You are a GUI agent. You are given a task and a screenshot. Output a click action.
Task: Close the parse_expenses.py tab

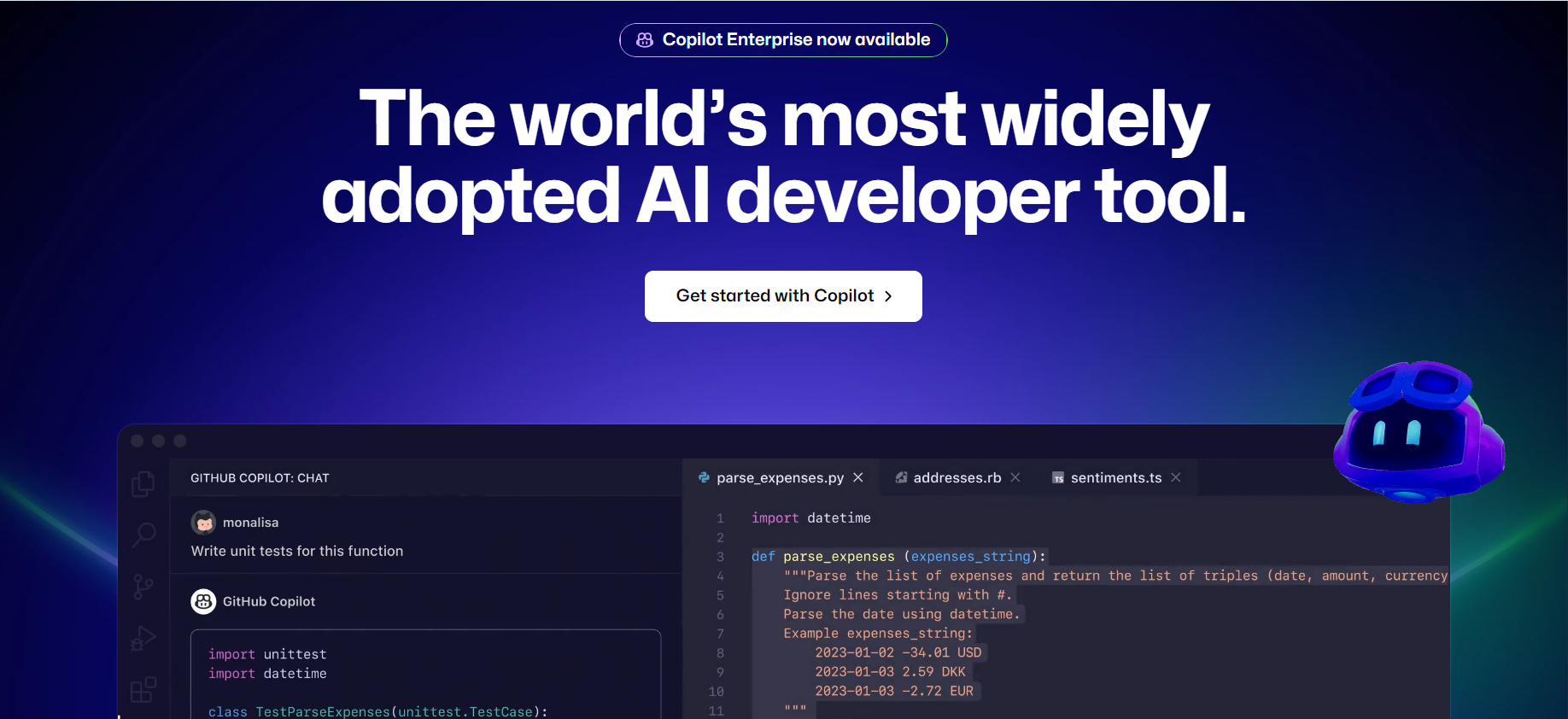(858, 477)
